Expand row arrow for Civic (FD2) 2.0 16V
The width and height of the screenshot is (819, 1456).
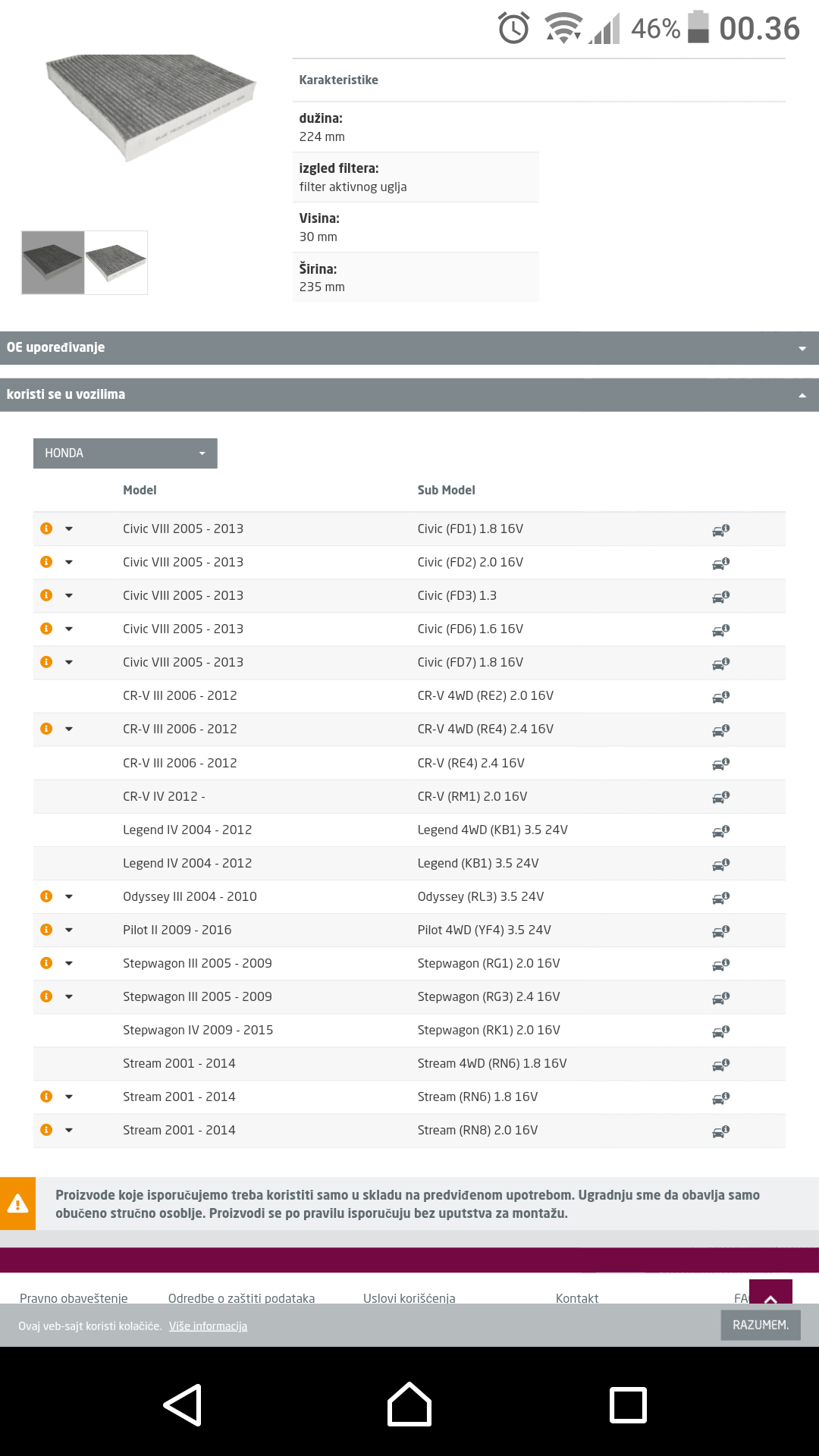[69, 562]
